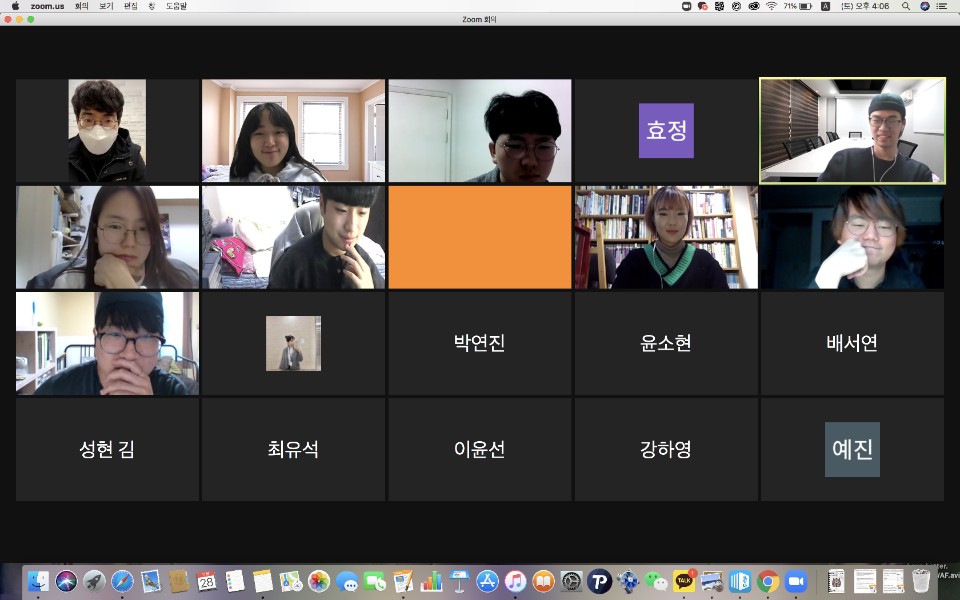Open the input source 'A' menu
This screenshot has width=960, height=600.
tap(825, 6)
